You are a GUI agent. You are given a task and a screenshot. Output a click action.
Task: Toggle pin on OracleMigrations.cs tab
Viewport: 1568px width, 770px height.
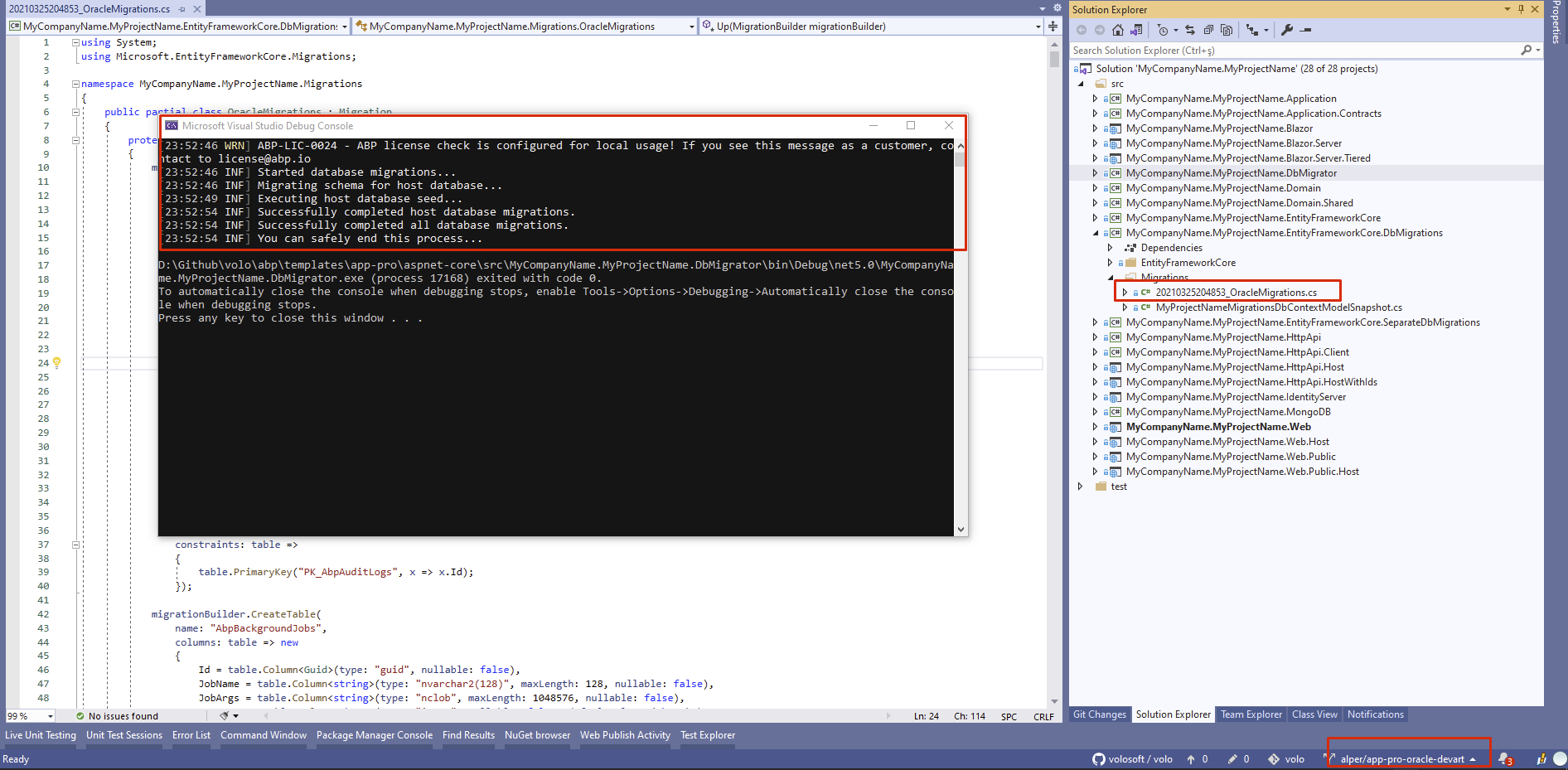(182, 9)
